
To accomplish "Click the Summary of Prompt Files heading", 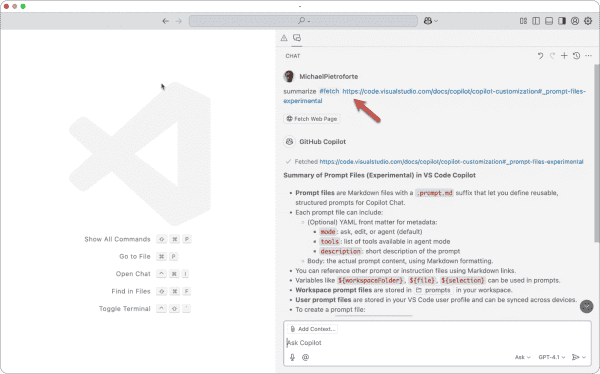I will [380, 175].
